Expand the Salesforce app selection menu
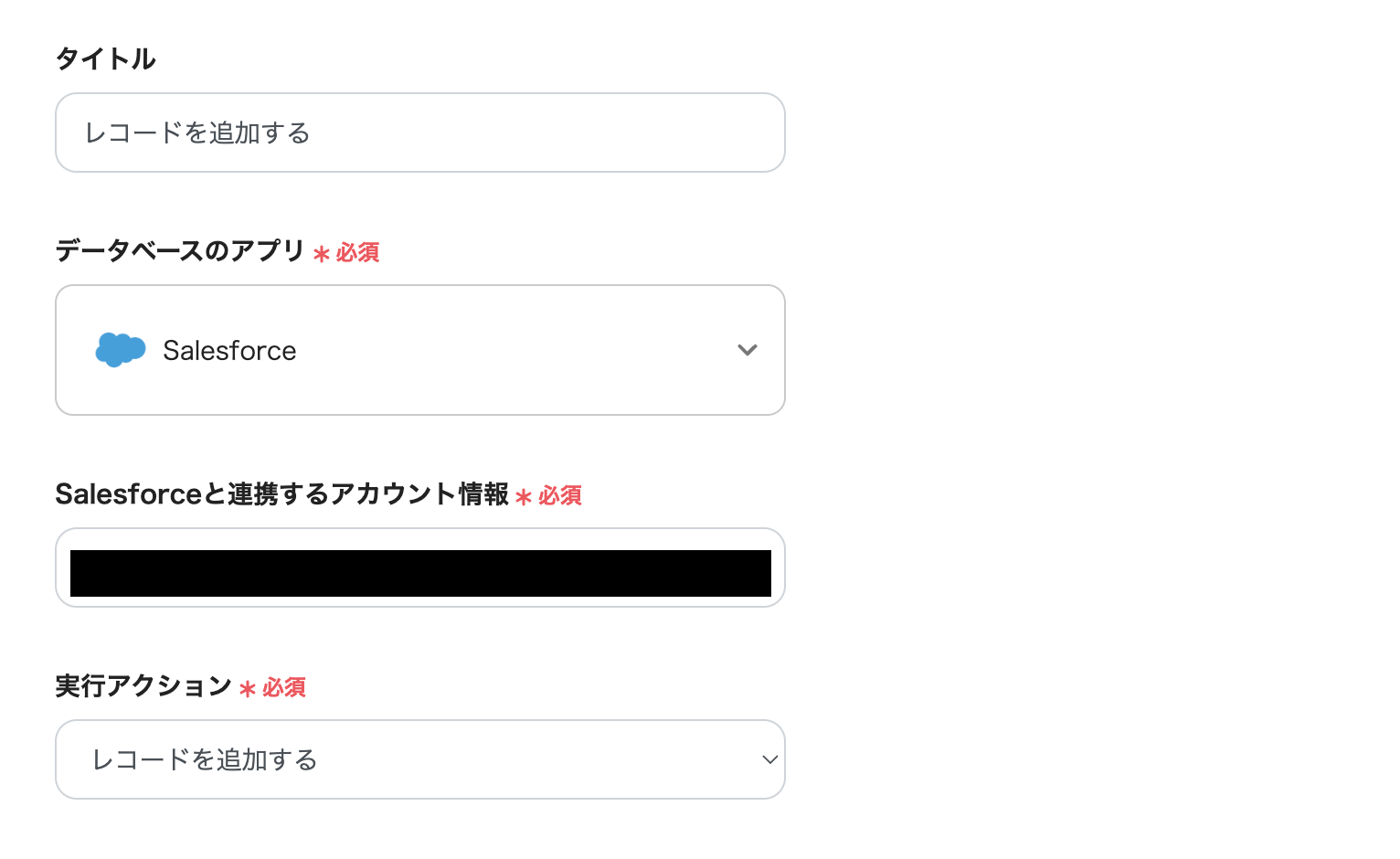 419,350
